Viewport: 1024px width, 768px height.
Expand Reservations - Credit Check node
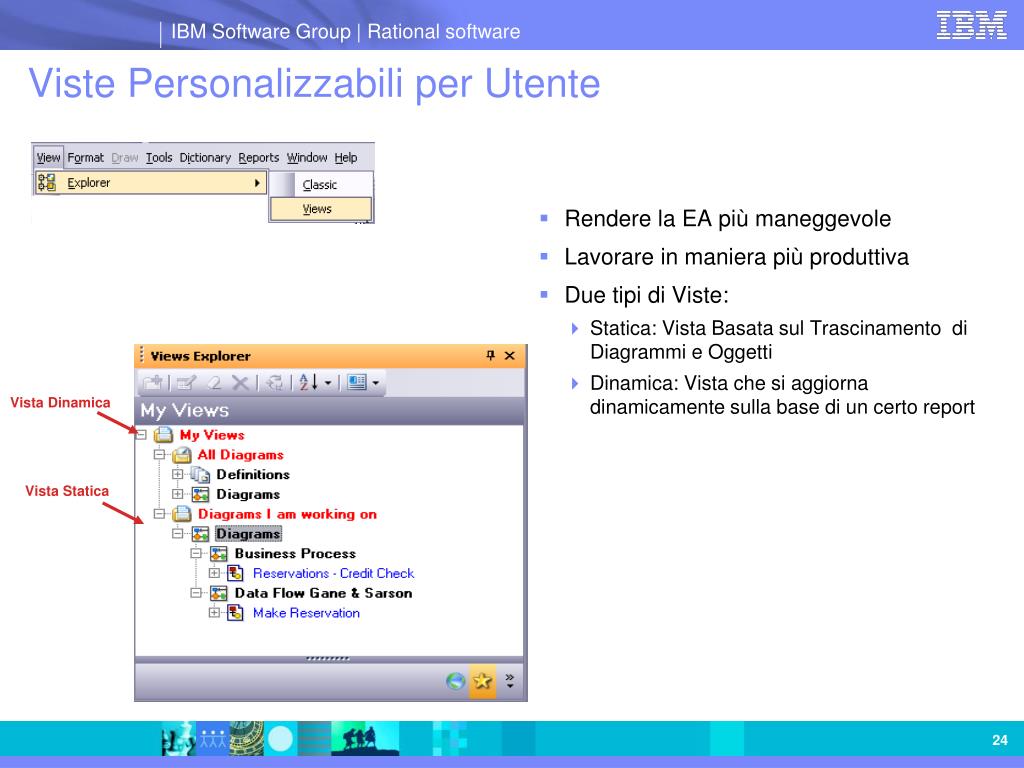tap(214, 573)
